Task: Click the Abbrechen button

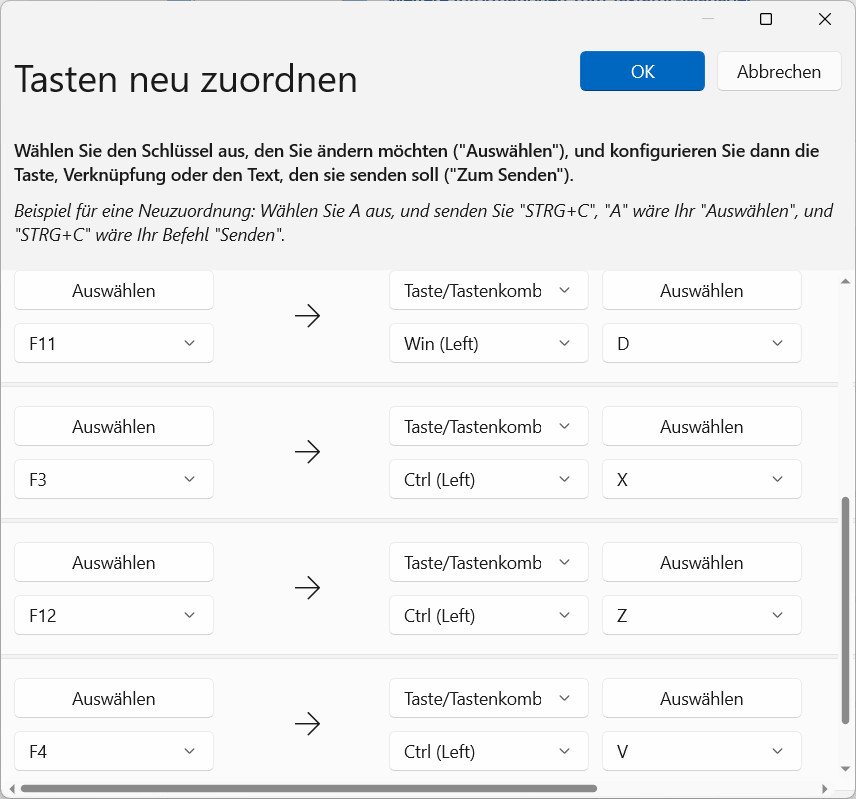Action: [778, 71]
